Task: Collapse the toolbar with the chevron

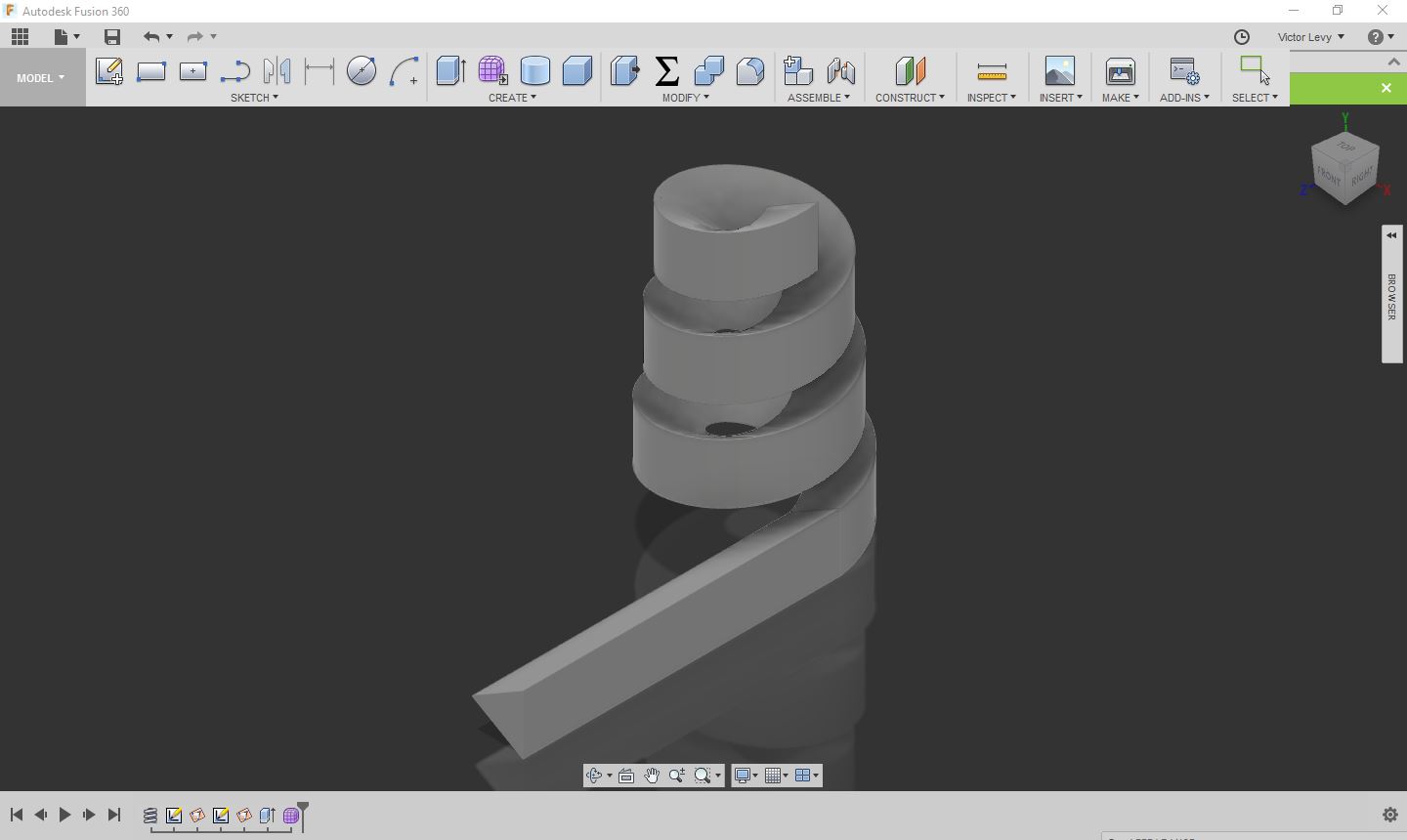Action: (x=1393, y=62)
